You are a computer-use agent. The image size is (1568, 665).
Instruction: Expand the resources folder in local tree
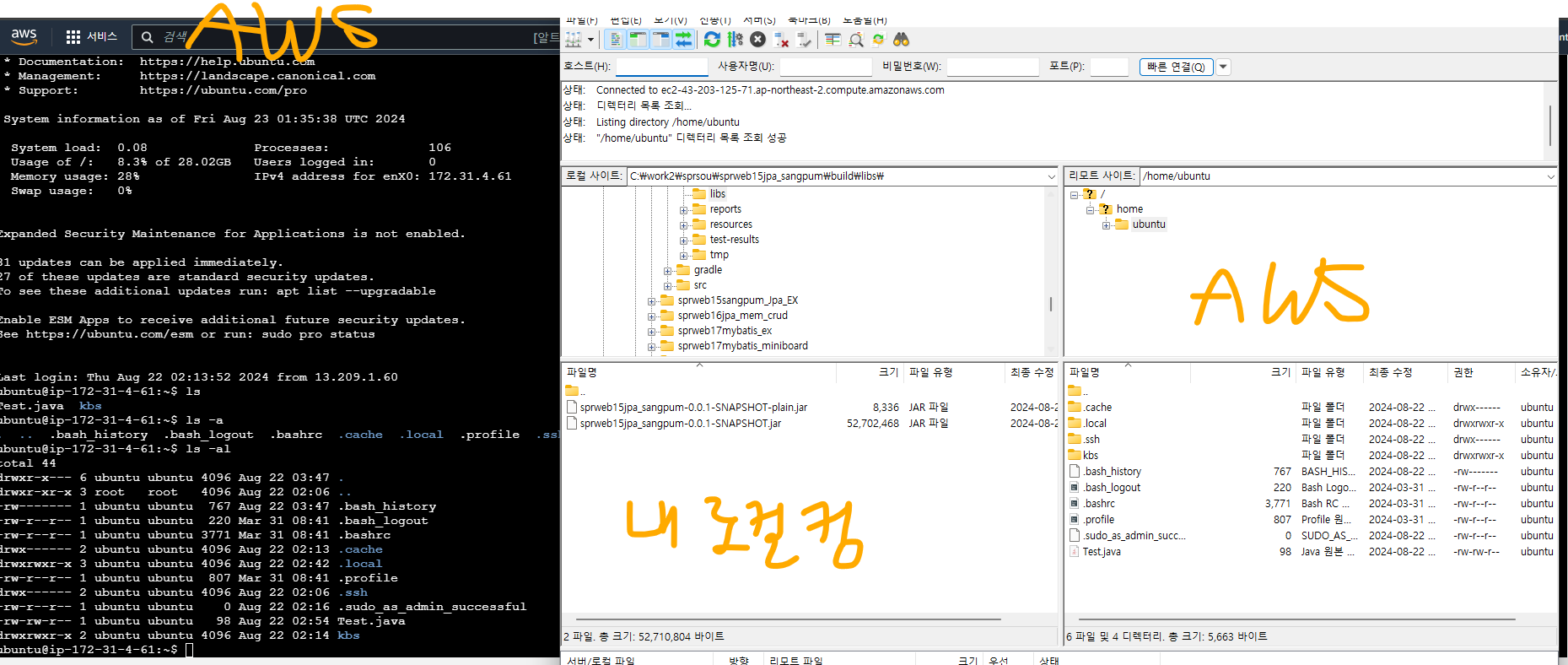pos(684,225)
